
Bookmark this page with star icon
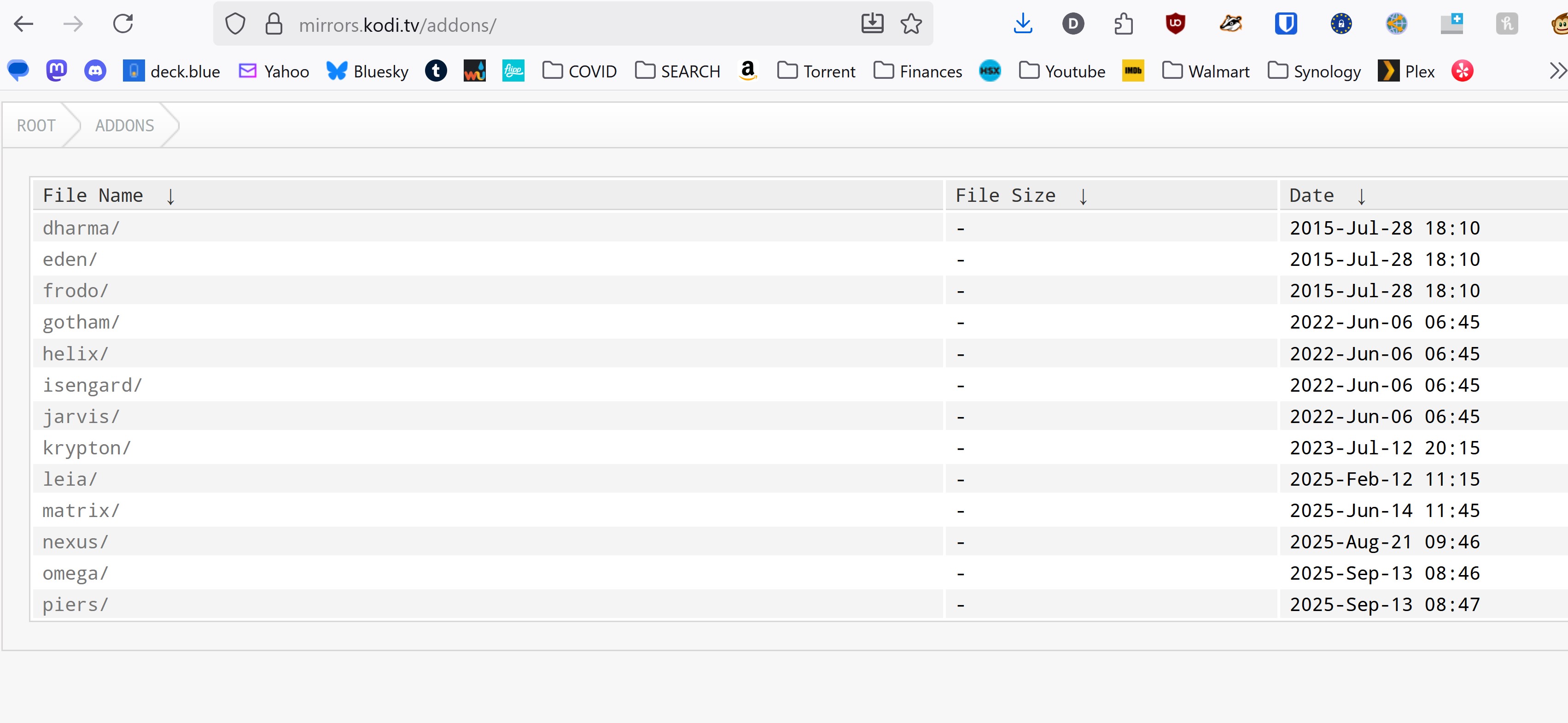(x=911, y=24)
